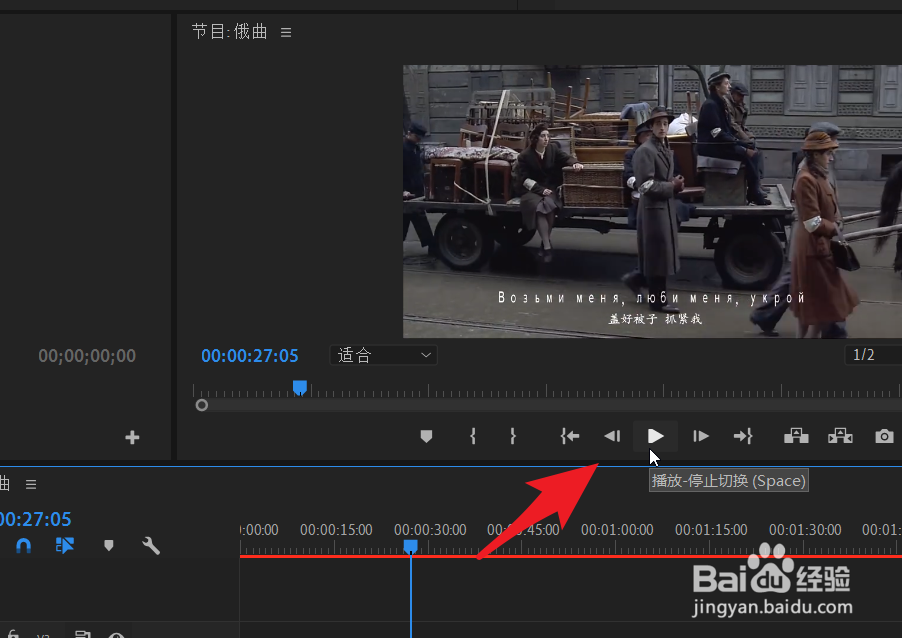The image size is (902, 638).
Task: Click the video preview frame
Action: pos(652,201)
